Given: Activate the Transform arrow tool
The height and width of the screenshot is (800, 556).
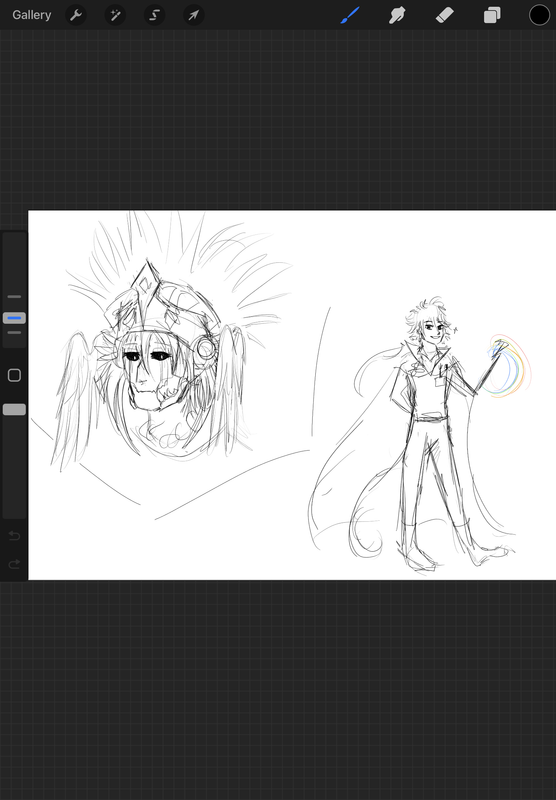Looking at the screenshot, I should coord(194,15).
